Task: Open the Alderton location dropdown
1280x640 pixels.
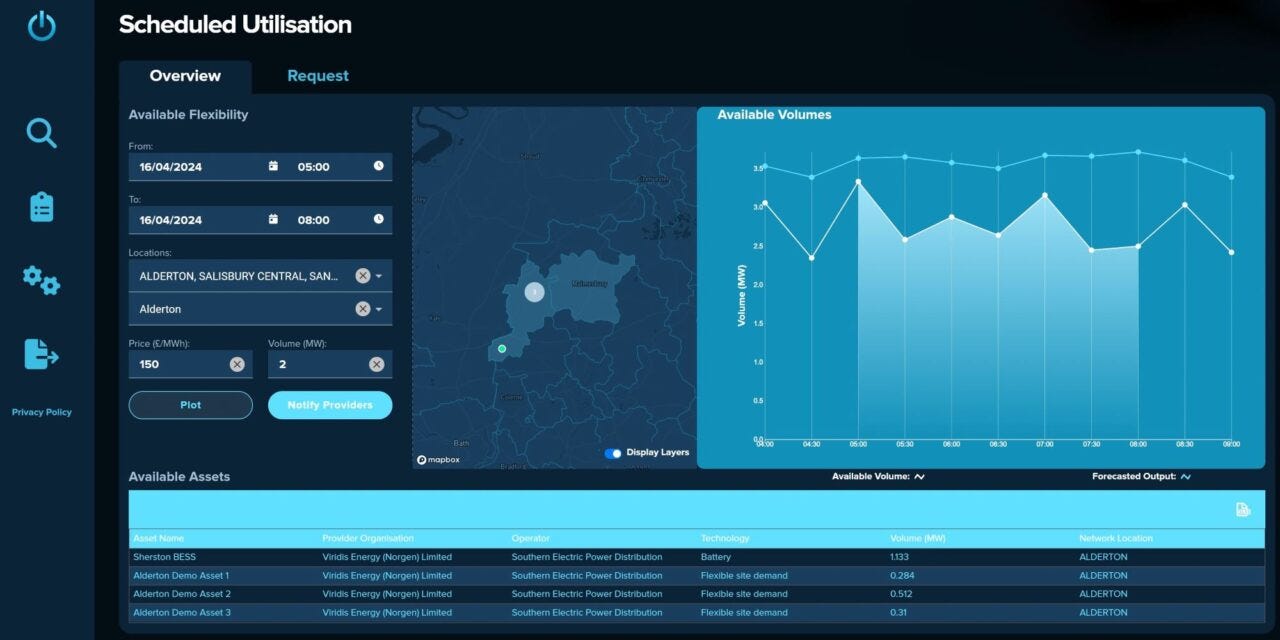Action: pos(379,309)
